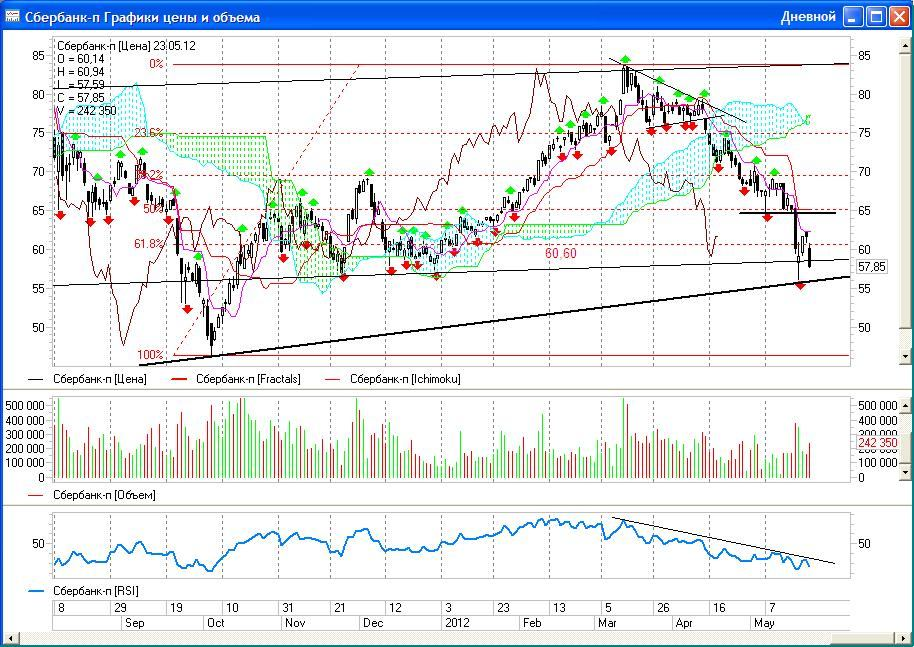Click the 2012 year label on time axis

click(x=458, y=623)
